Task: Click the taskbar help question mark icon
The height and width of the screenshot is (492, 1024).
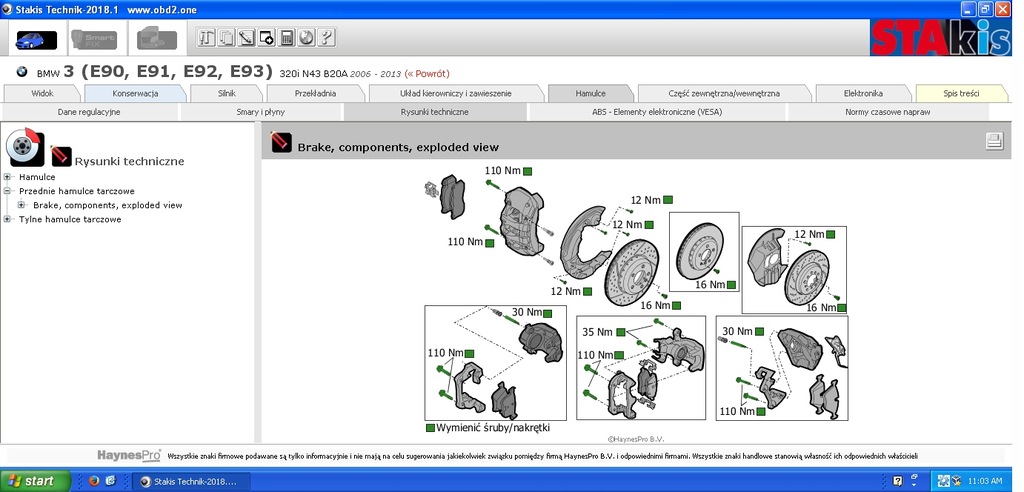Action: [x=897, y=482]
